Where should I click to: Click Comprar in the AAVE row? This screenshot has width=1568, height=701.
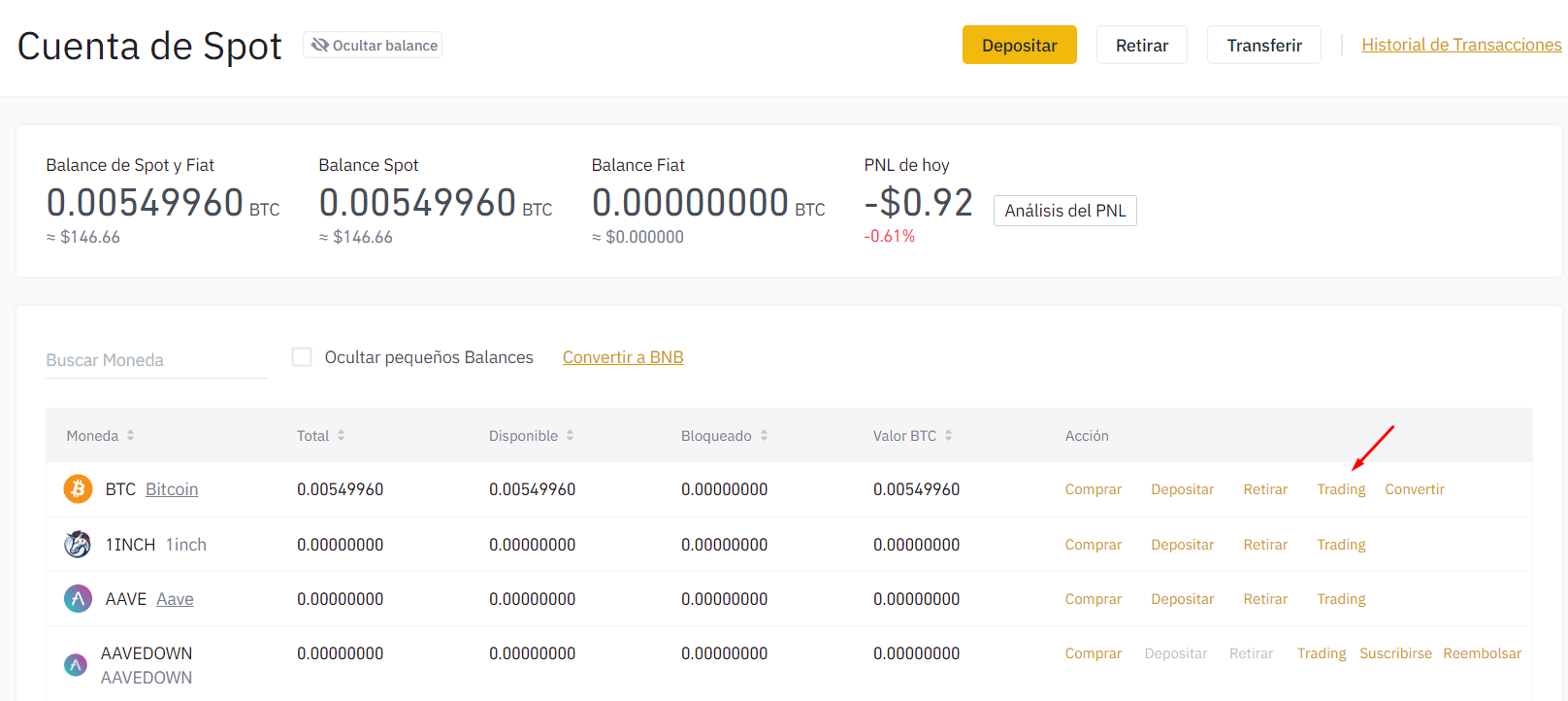[x=1093, y=599]
